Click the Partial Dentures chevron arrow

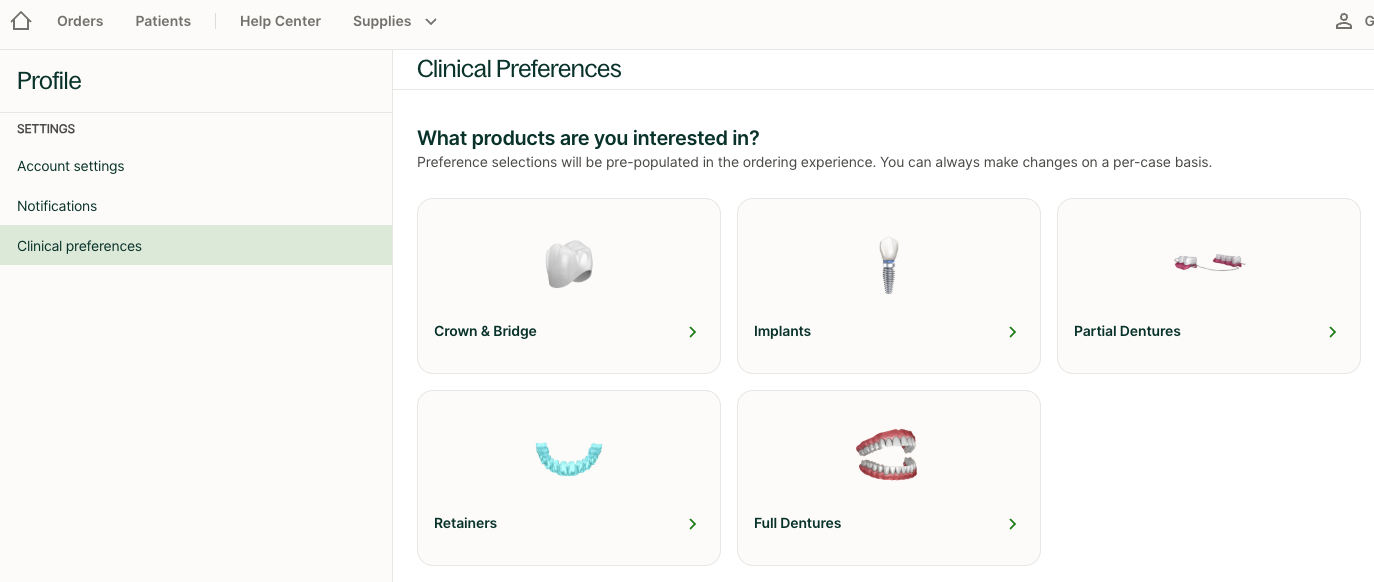1332,332
